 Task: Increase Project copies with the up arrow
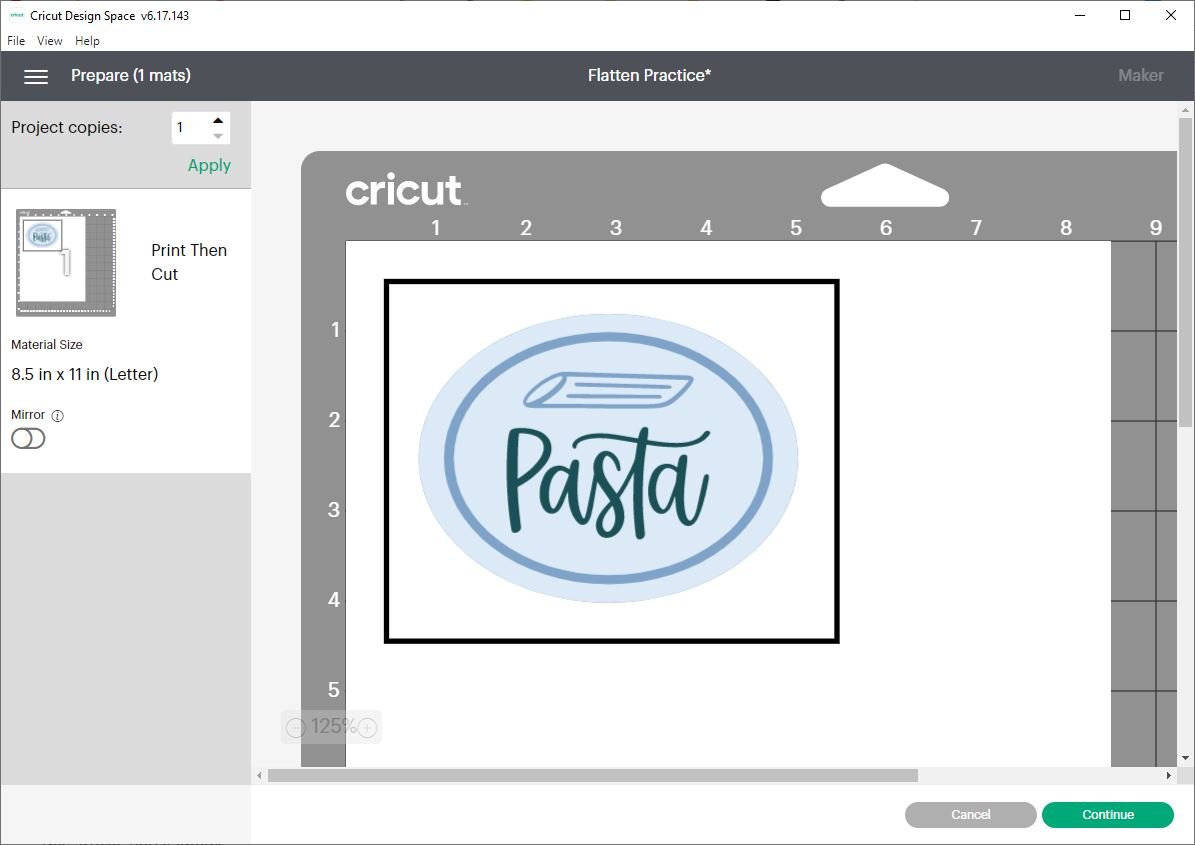[218, 119]
